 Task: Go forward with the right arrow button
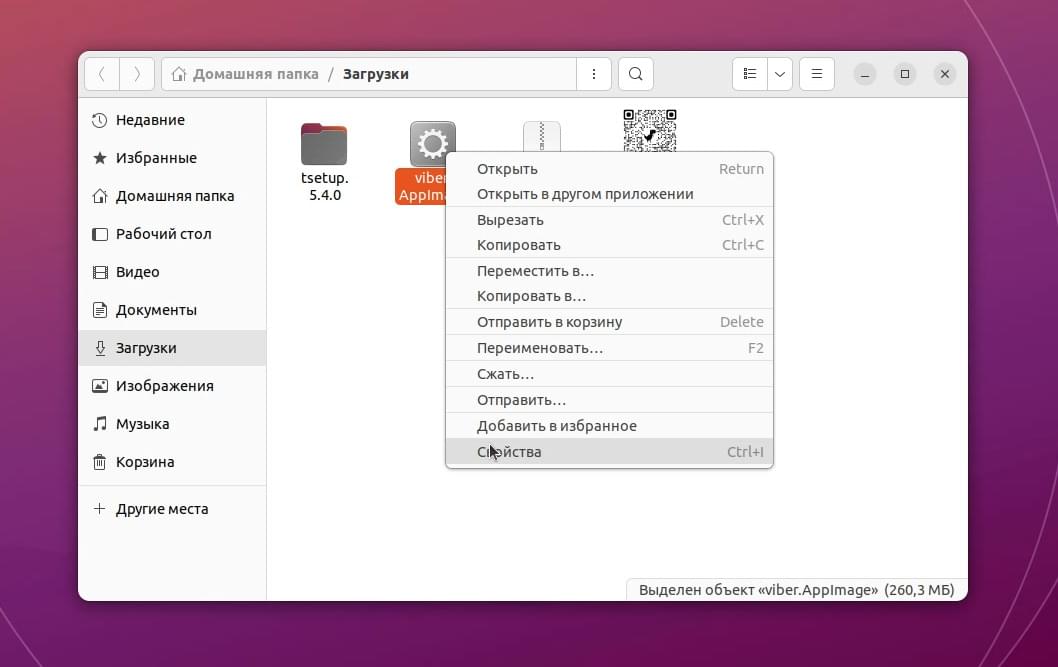(x=137, y=74)
